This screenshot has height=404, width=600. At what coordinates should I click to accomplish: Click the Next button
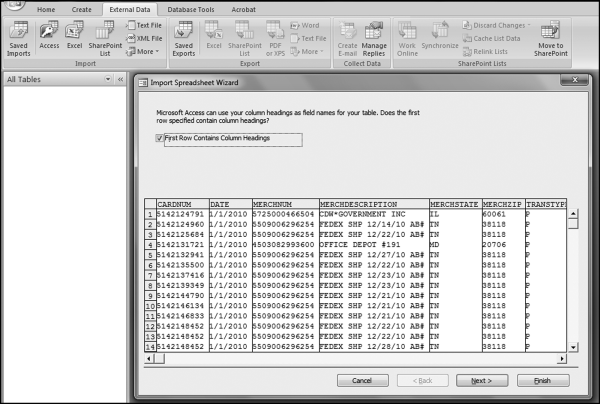(482, 381)
